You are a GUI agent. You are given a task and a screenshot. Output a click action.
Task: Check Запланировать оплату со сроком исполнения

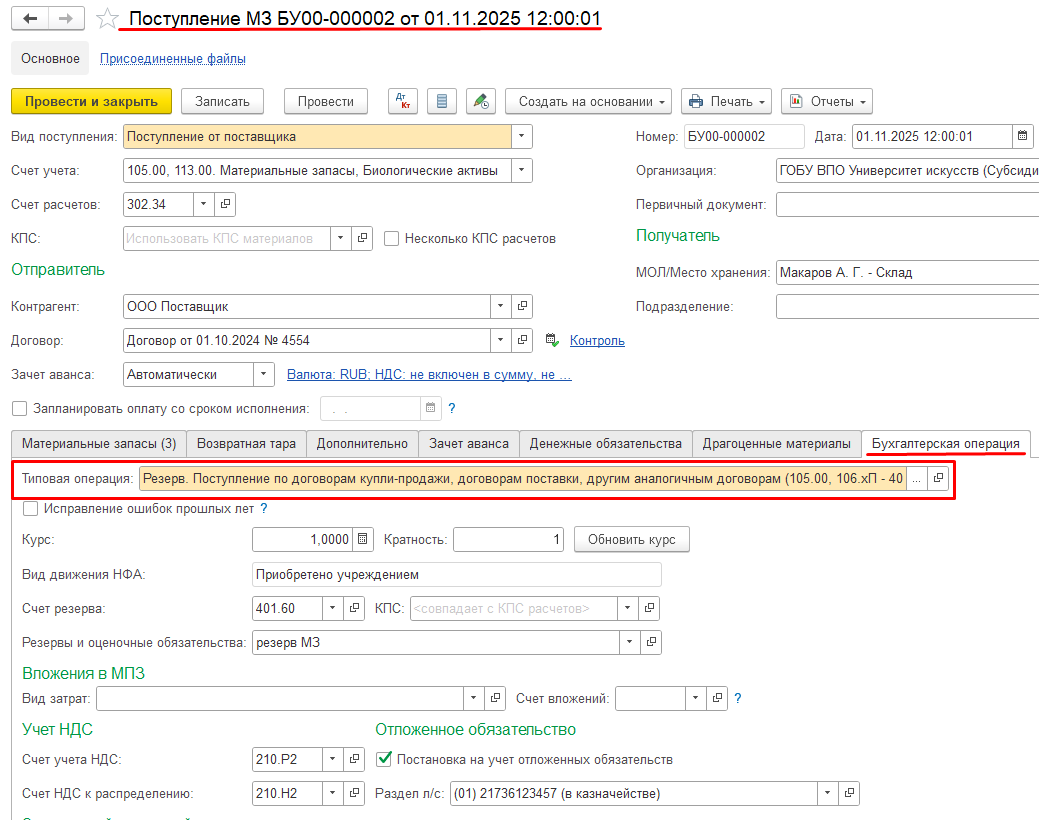pos(20,408)
